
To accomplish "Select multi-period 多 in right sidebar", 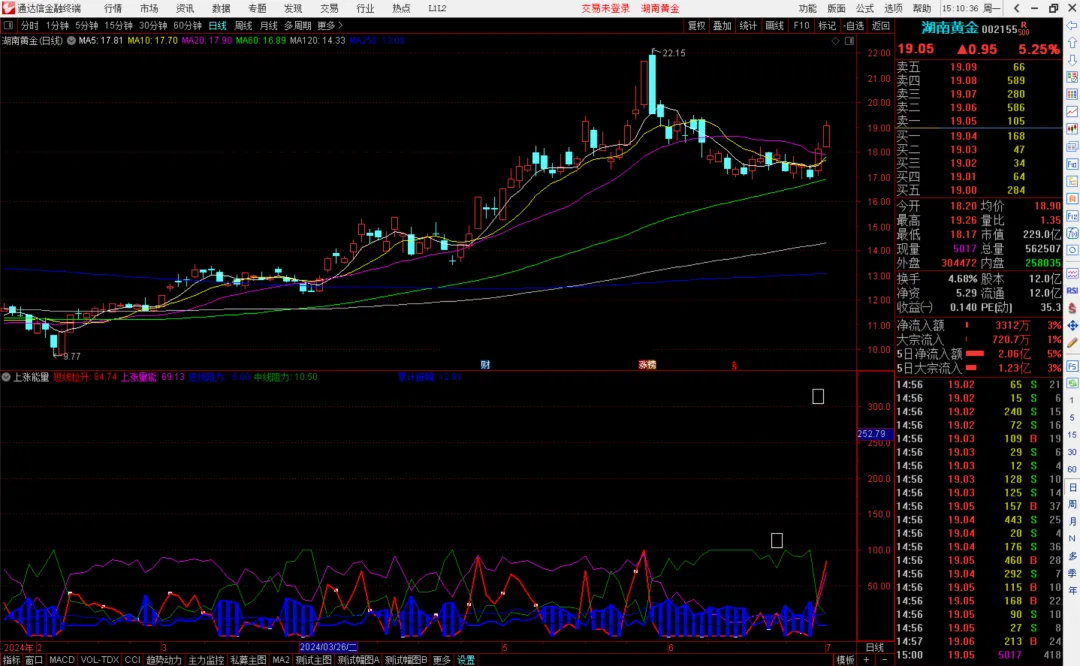I will [1072, 556].
